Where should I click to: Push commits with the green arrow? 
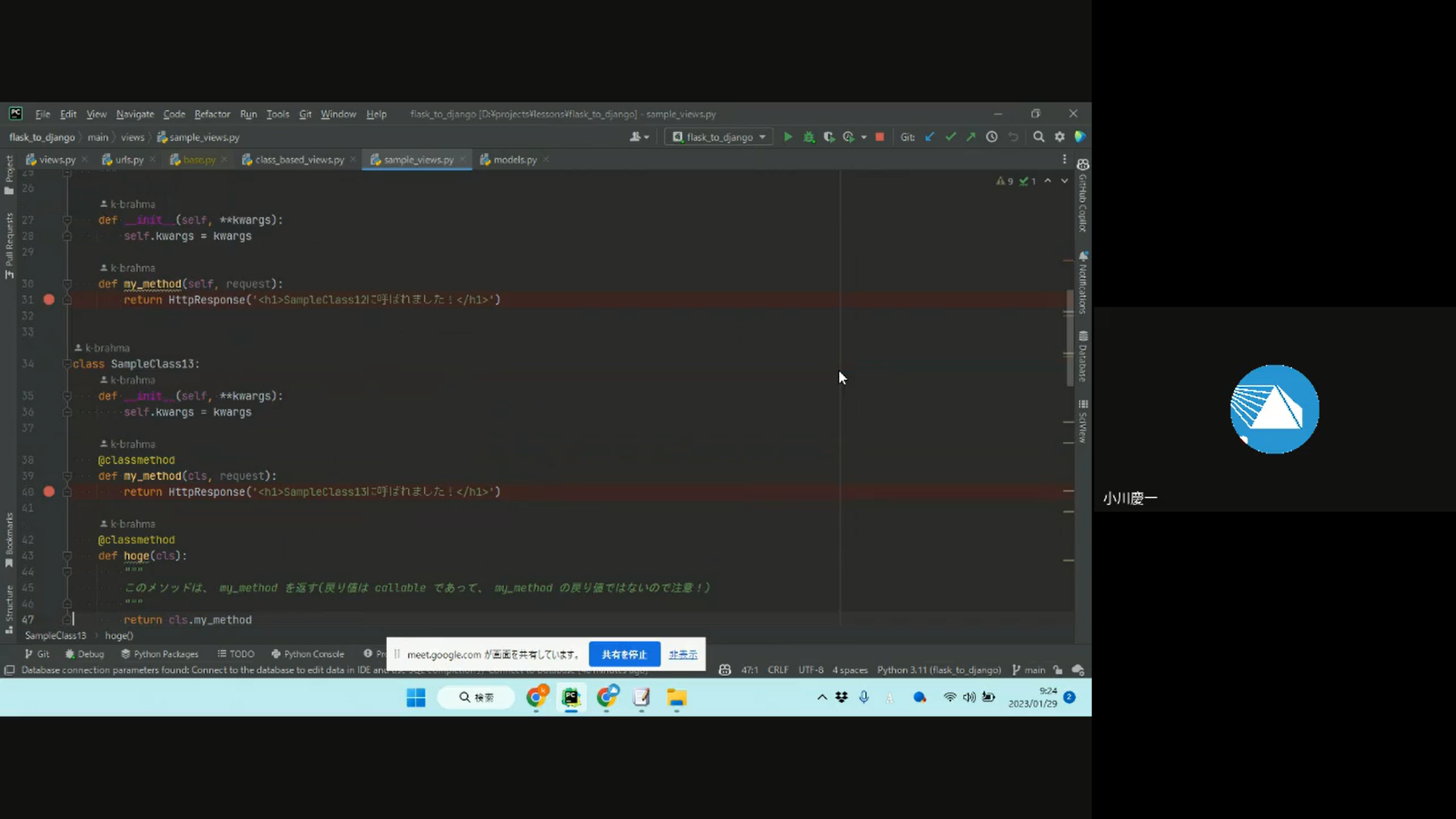(x=971, y=136)
